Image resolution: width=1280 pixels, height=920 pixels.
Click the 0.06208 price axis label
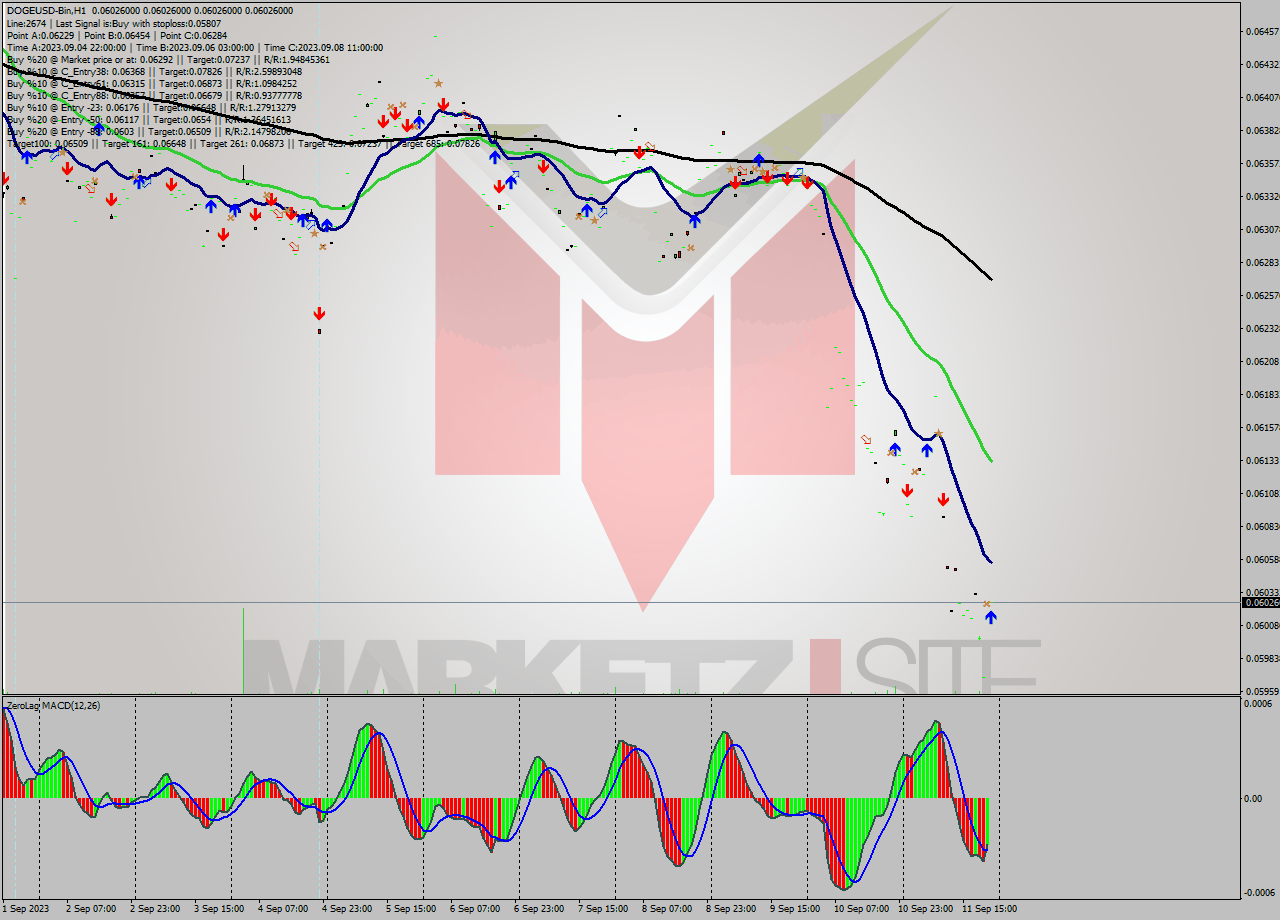pos(1263,361)
